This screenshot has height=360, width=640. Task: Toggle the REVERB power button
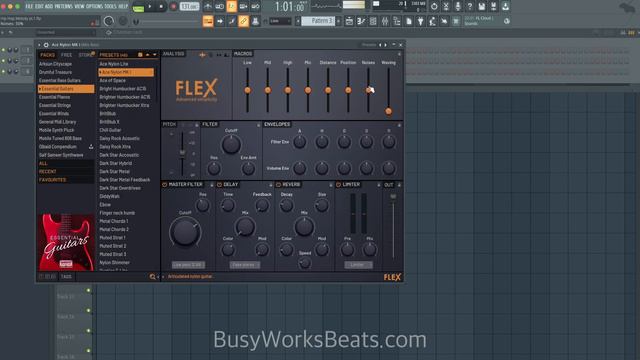[x=278, y=185]
